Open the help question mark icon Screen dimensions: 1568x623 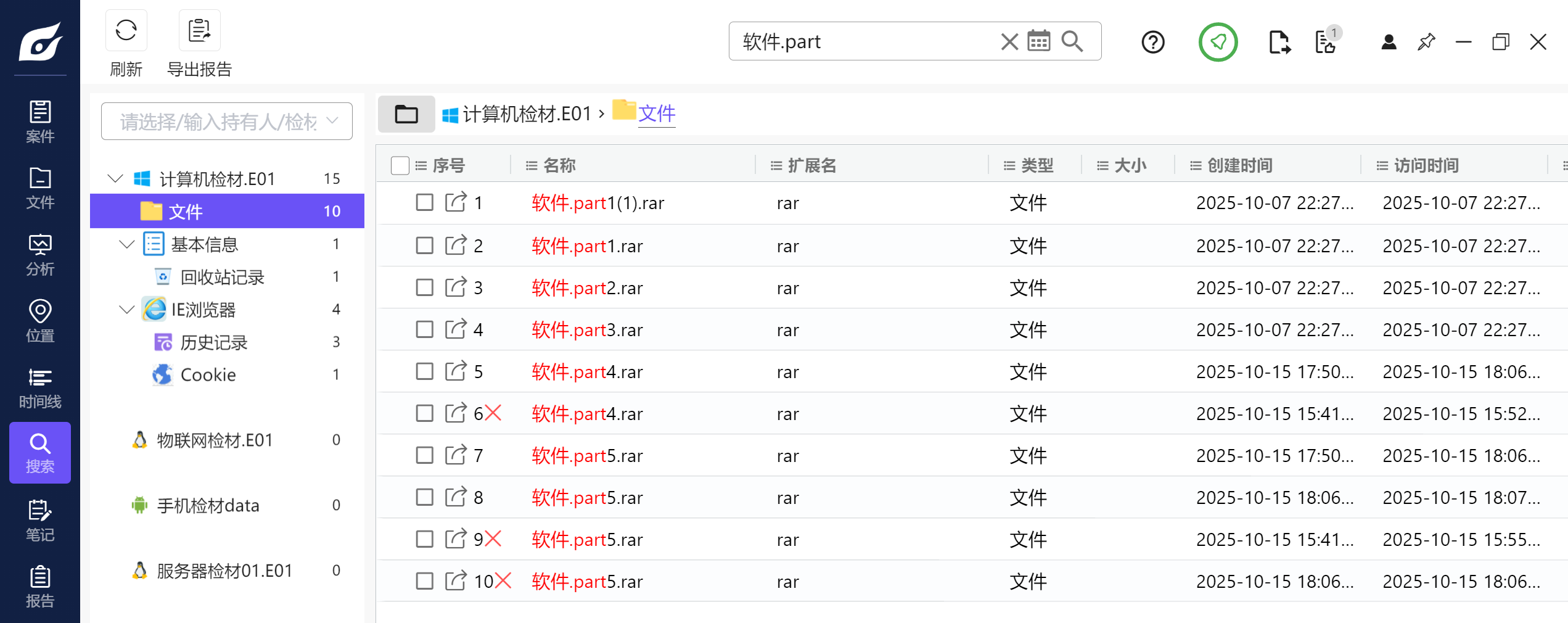point(1152,42)
